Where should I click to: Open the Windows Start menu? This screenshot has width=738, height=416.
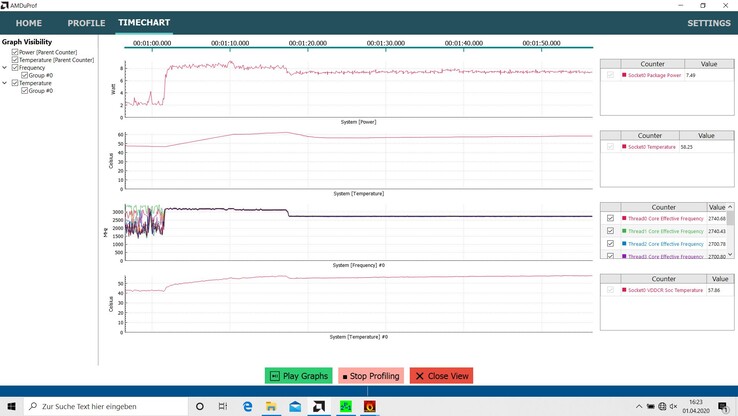11,406
